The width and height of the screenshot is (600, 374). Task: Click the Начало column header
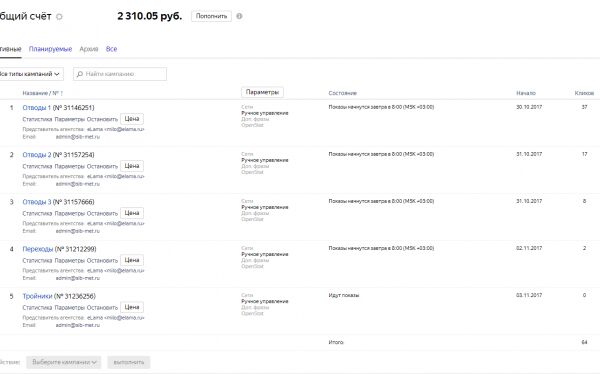[526, 93]
